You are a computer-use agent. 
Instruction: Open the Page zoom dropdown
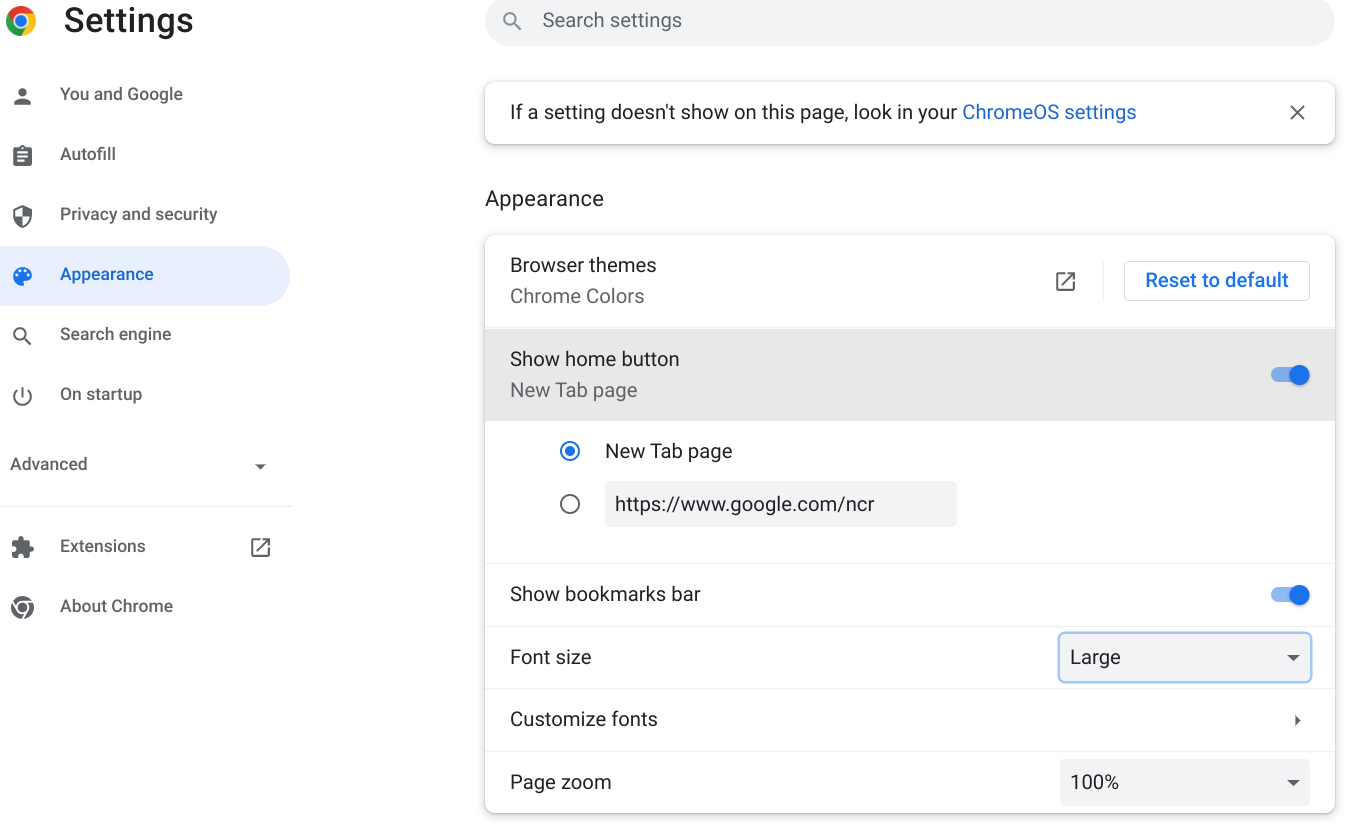click(1185, 782)
